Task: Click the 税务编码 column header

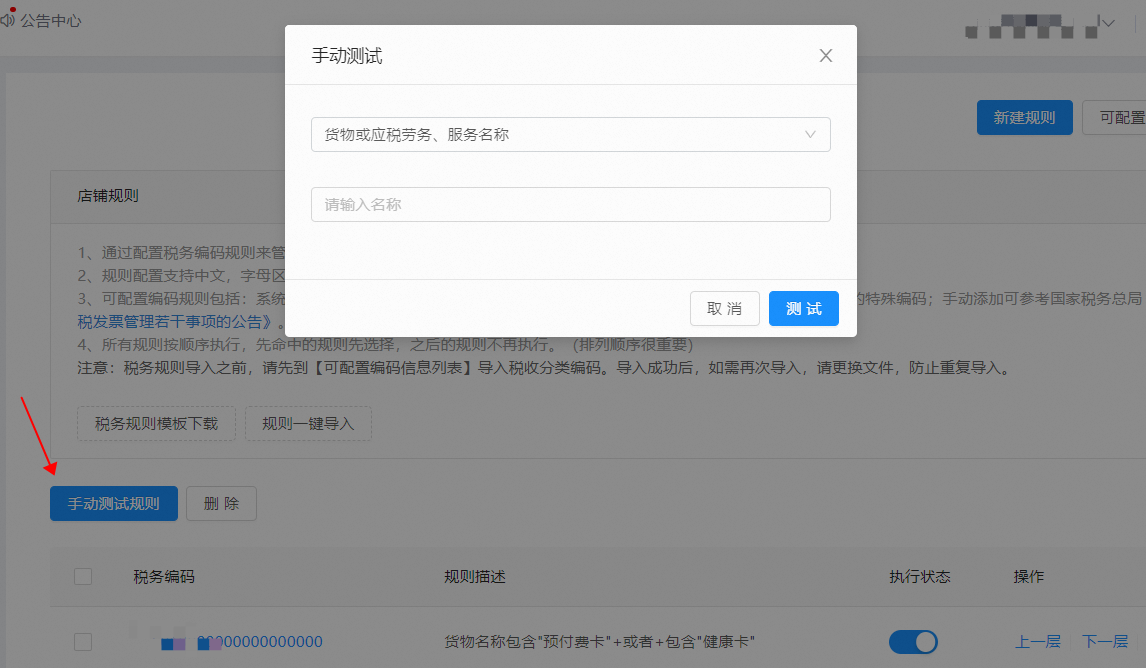Action: click(164, 577)
